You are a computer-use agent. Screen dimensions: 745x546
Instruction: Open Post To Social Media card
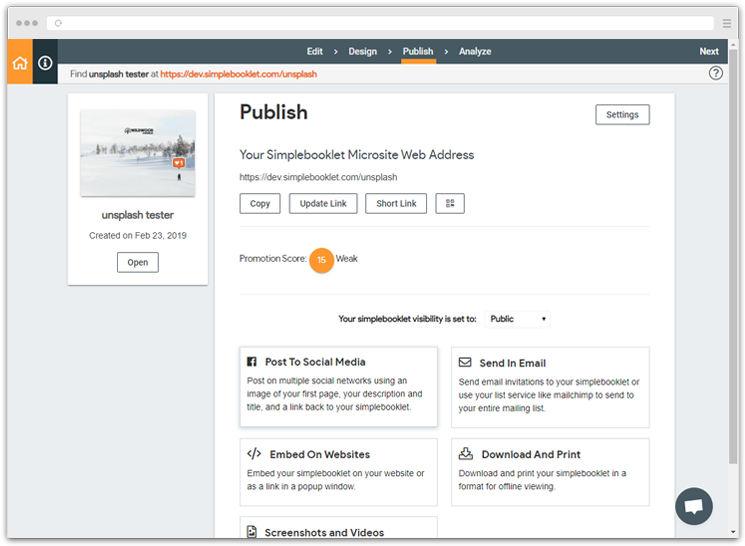(338, 387)
